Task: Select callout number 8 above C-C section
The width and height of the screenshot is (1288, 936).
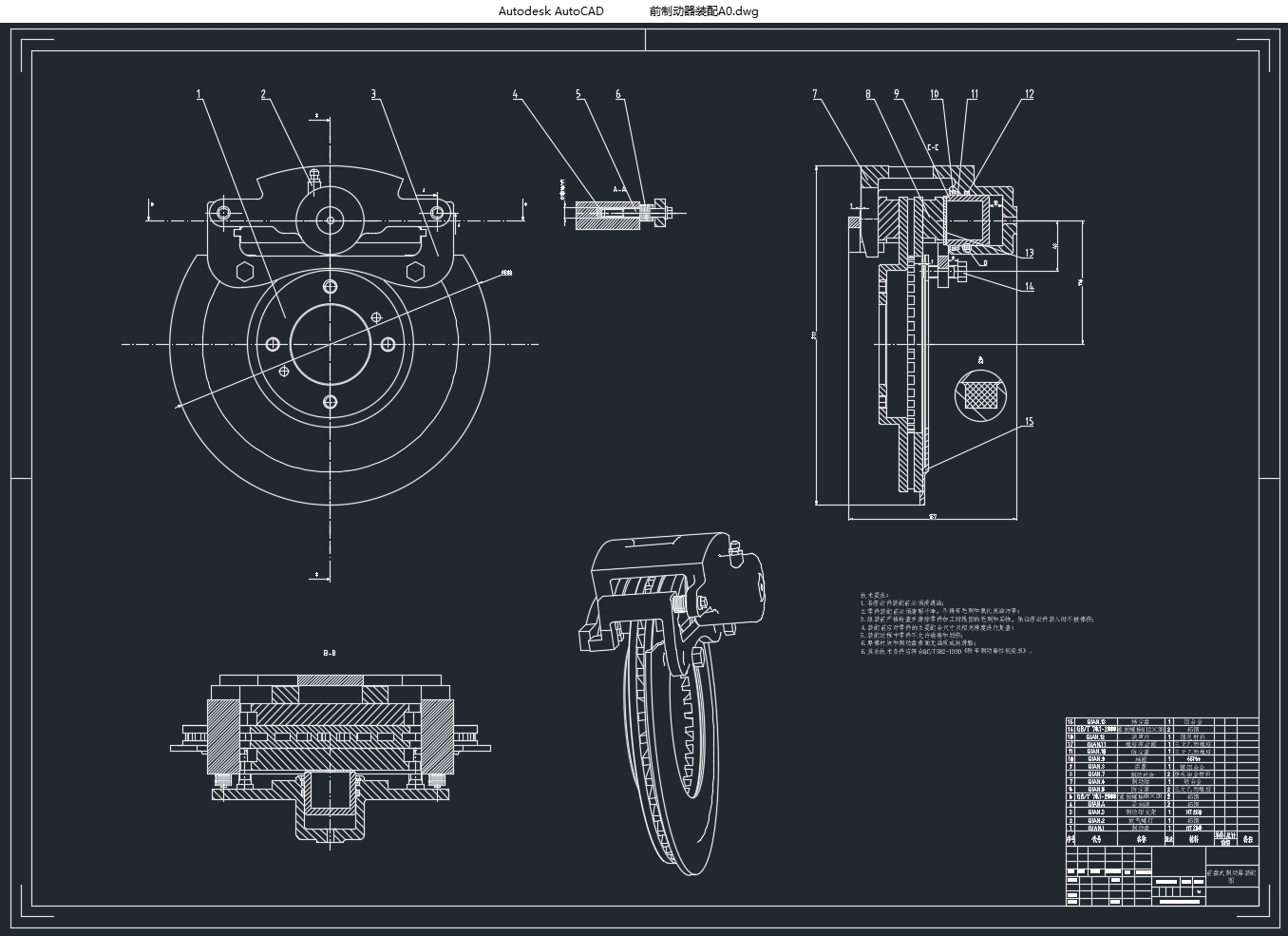Action: click(x=868, y=94)
